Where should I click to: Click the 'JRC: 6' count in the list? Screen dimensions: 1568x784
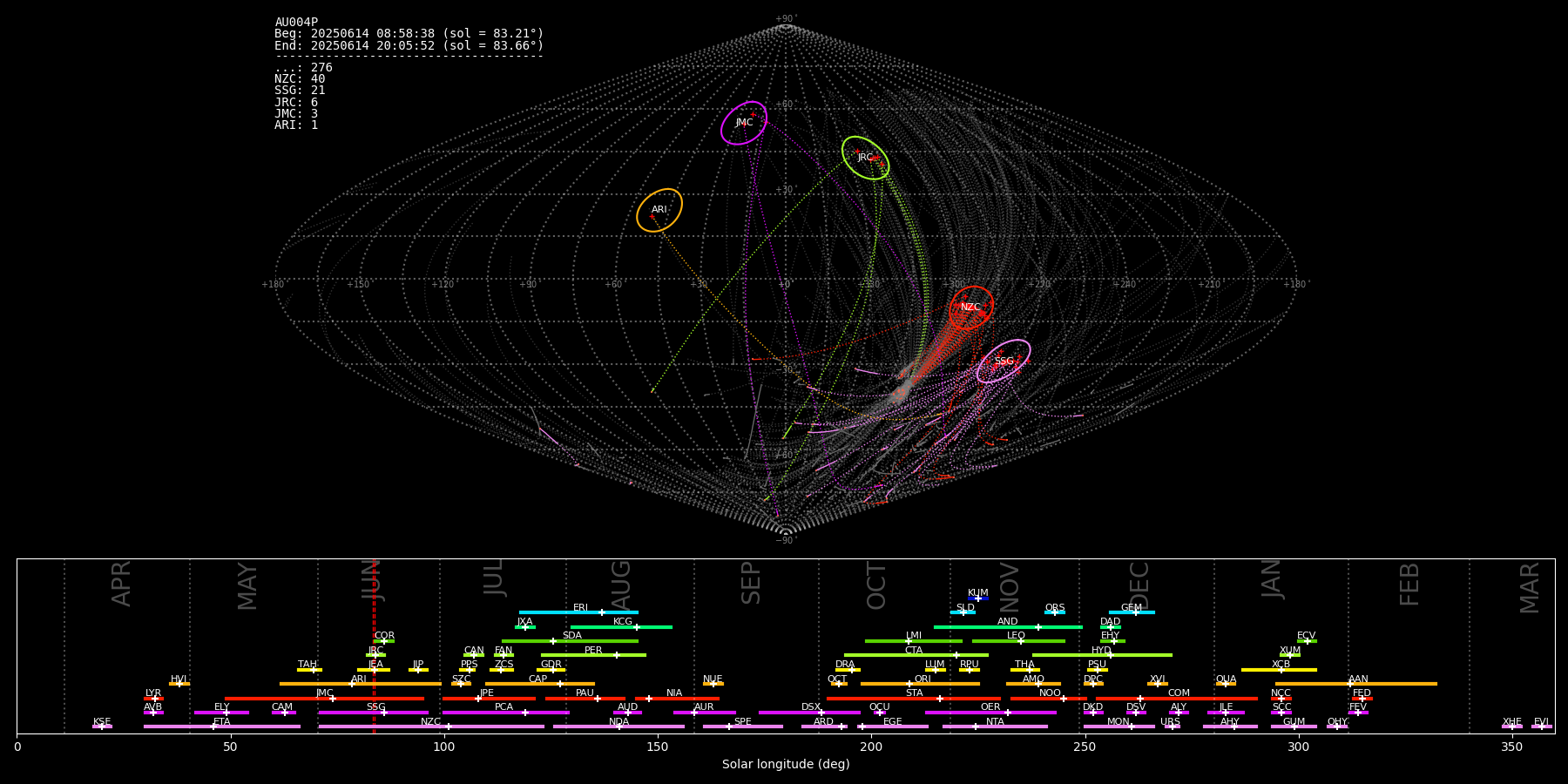[296, 102]
